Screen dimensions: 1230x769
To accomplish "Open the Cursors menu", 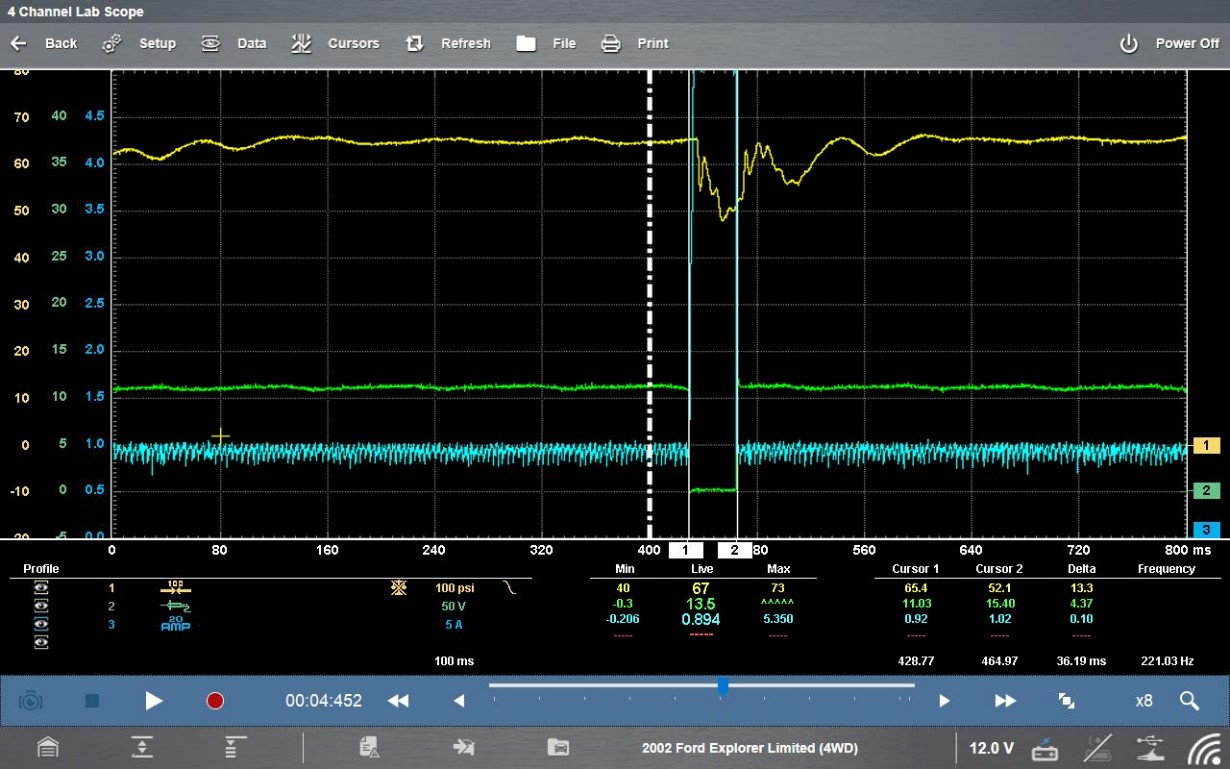I will 336,43.
